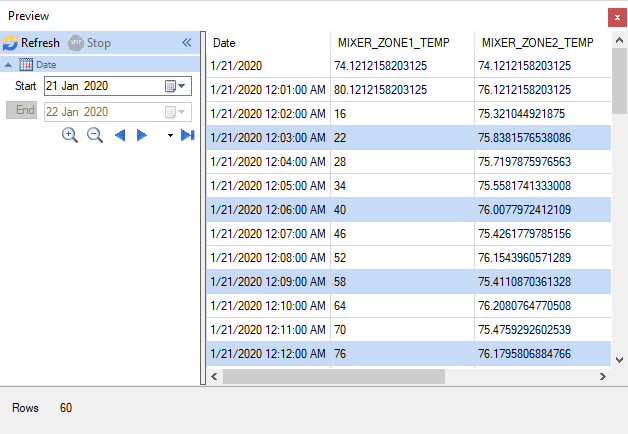Open the small black dropdown arrow
The width and height of the screenshot is (628, 434).
[x=170, y=135]
